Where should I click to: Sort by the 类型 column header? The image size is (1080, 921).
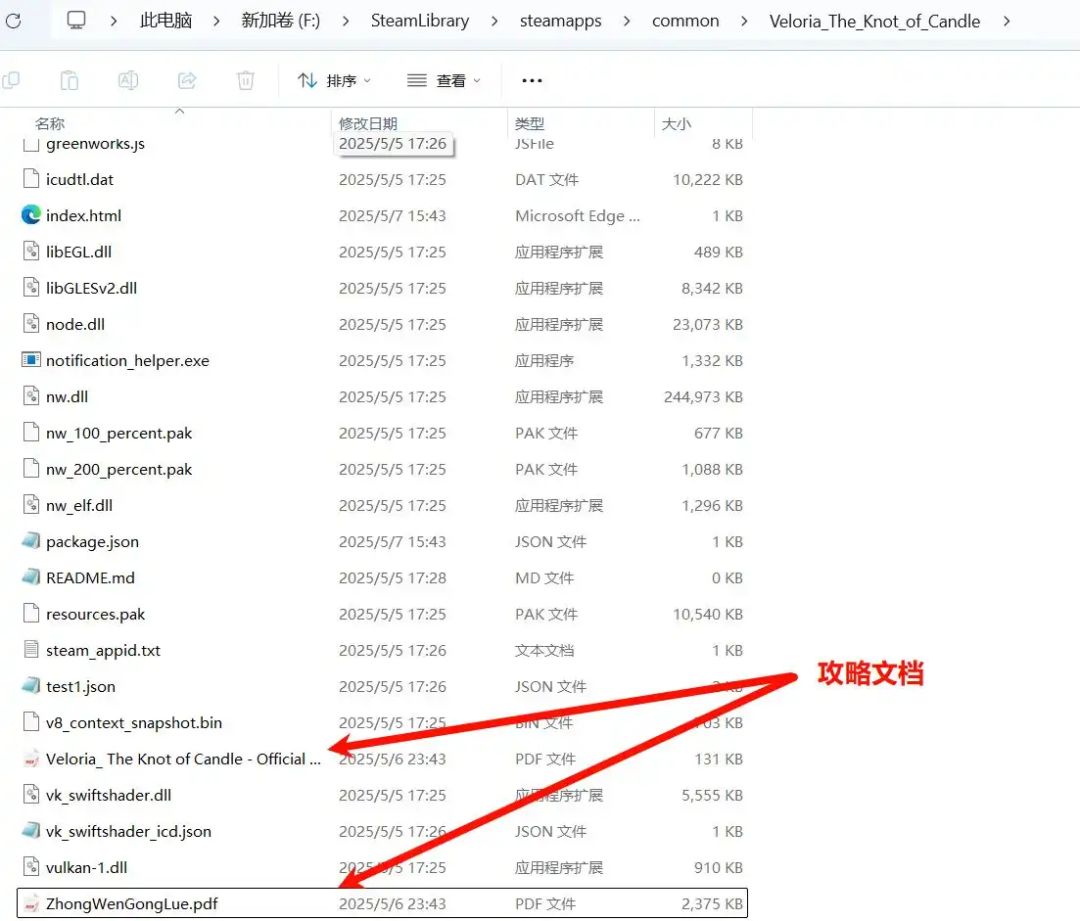click(x=530, y=123)
